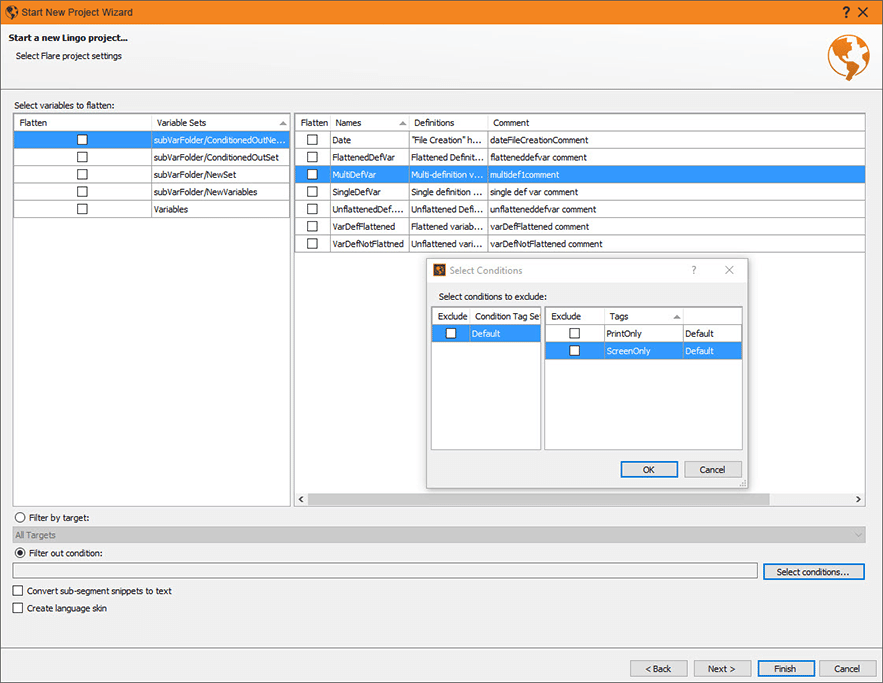Close the Select Conditions dialog
This screenshot has height=683, width=883.
tap(729, 270)
